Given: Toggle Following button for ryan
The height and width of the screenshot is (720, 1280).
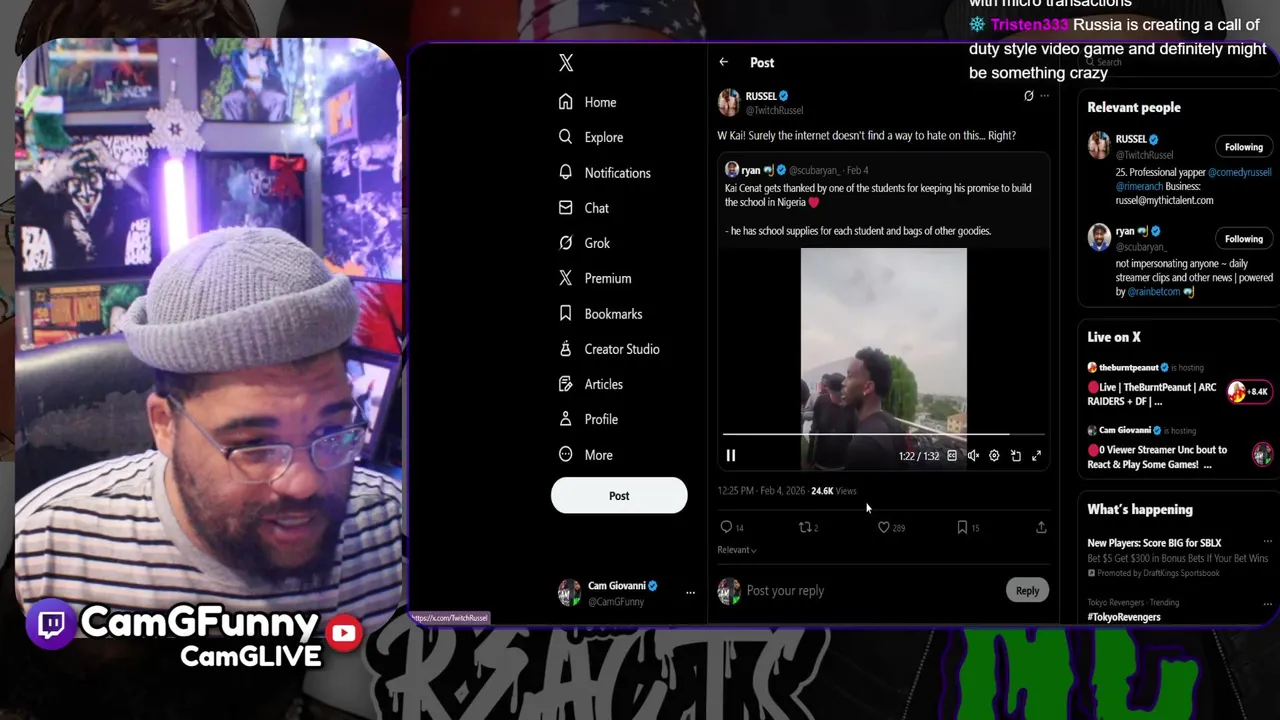Looking at the screenshot, I should [1244, 239].
